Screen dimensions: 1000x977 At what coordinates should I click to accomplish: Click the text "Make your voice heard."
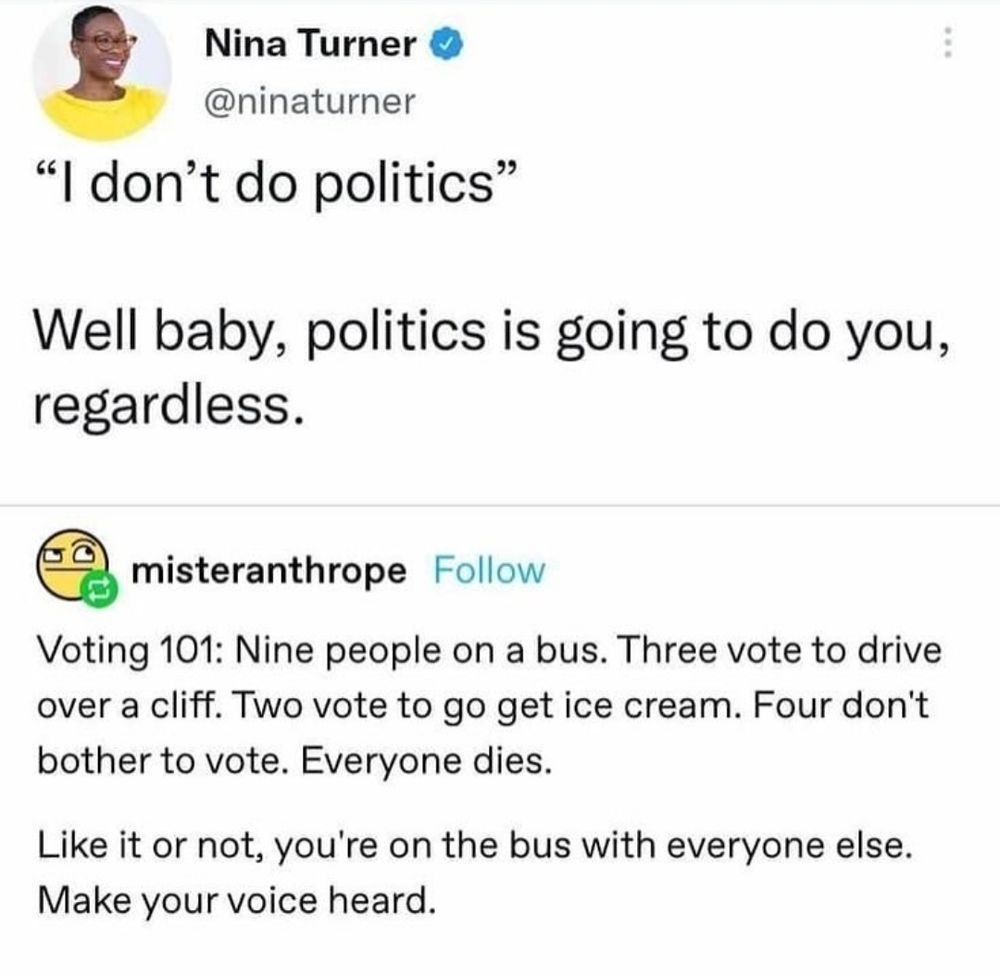point(237,901)
